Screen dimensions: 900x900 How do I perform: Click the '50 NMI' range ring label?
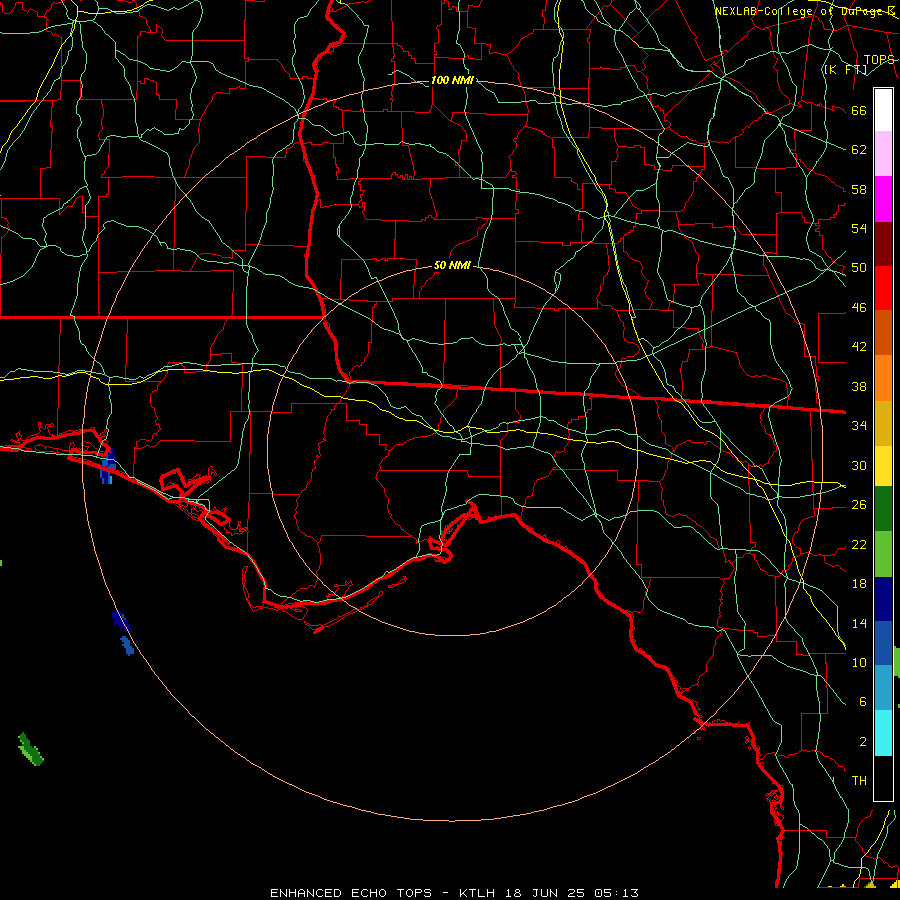pos(452,265)
